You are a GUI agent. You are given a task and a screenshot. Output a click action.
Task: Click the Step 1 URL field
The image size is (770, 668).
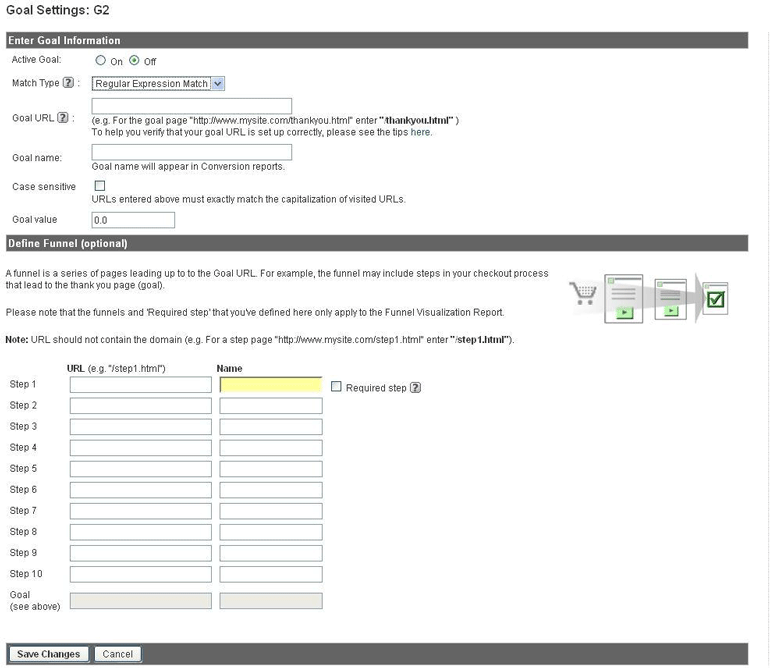click(140, 385)
